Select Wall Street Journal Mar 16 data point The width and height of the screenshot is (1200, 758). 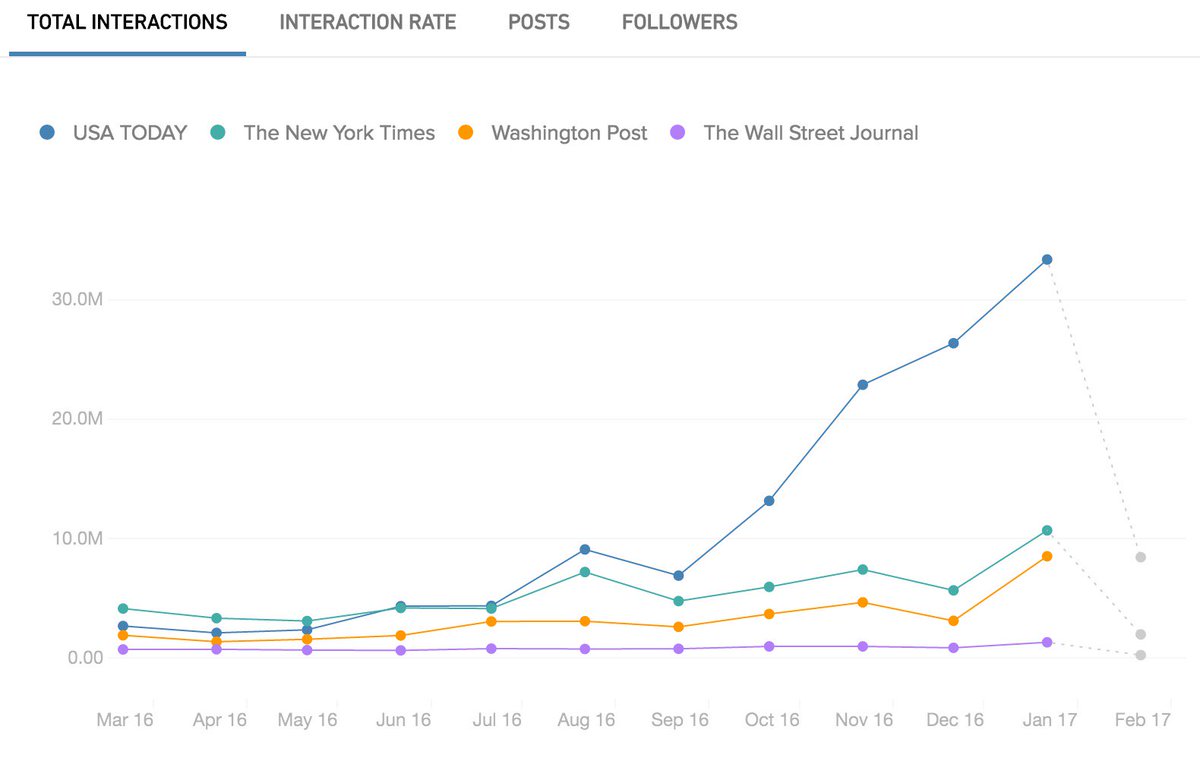(123, 649)
